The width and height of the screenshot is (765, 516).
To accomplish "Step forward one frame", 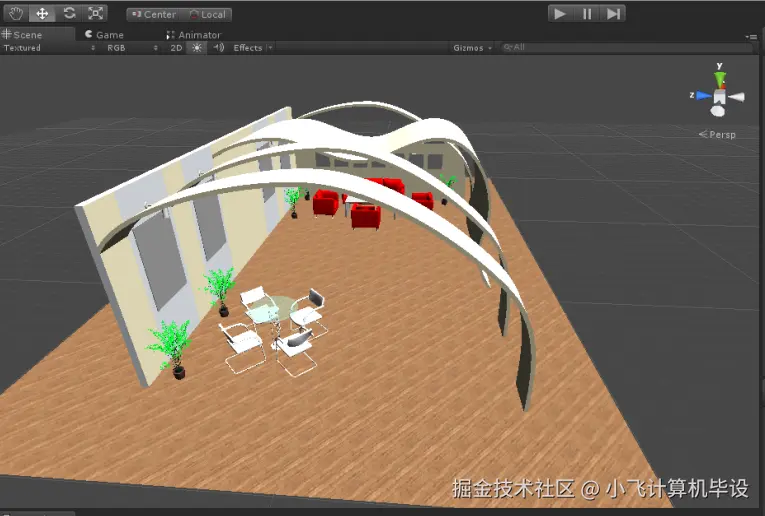I will [613, 14].
